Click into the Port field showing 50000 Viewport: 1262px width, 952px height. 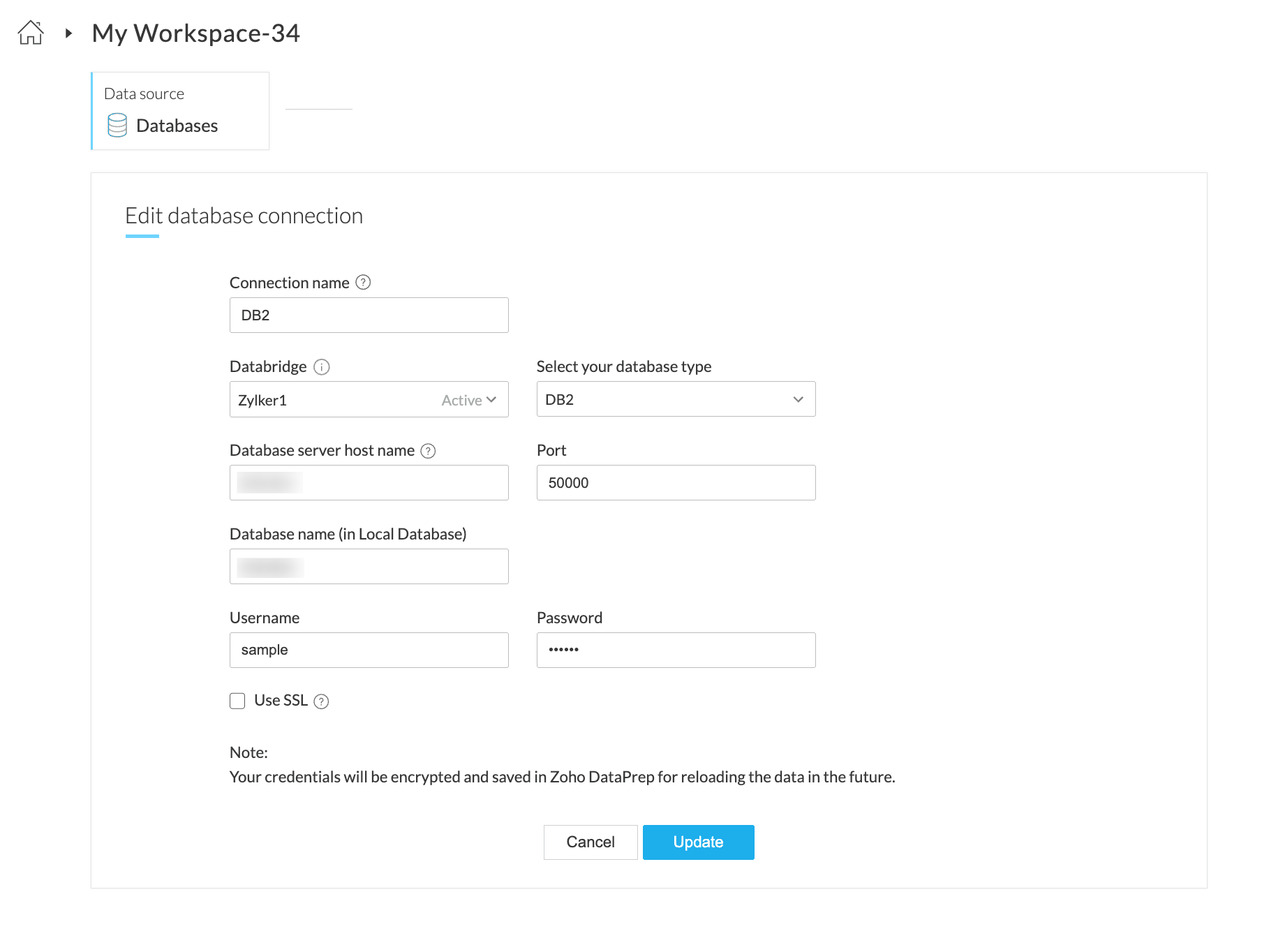[x=676, y=483]
